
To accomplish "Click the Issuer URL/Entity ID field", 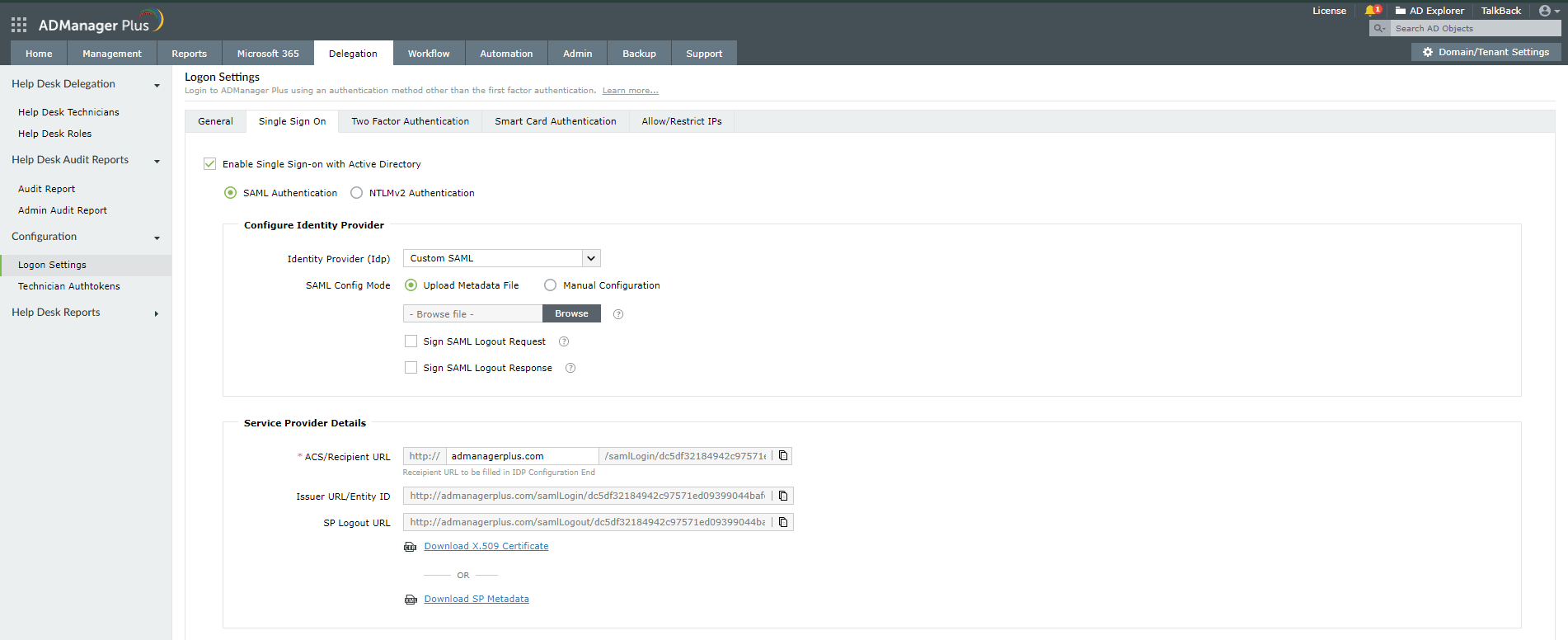I will (x=588, y=496).
